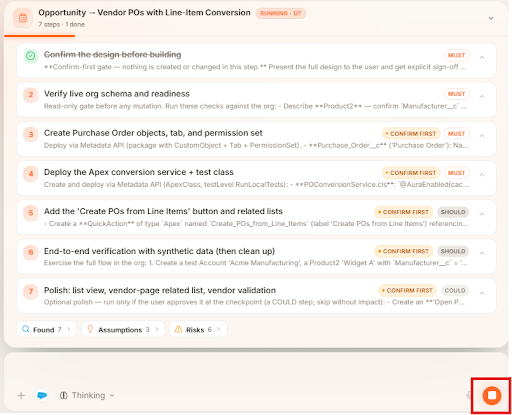Screen dimensions: 512x415
Task: Click the green completed checkmark on step one
Action: click(x=31, y=56)
